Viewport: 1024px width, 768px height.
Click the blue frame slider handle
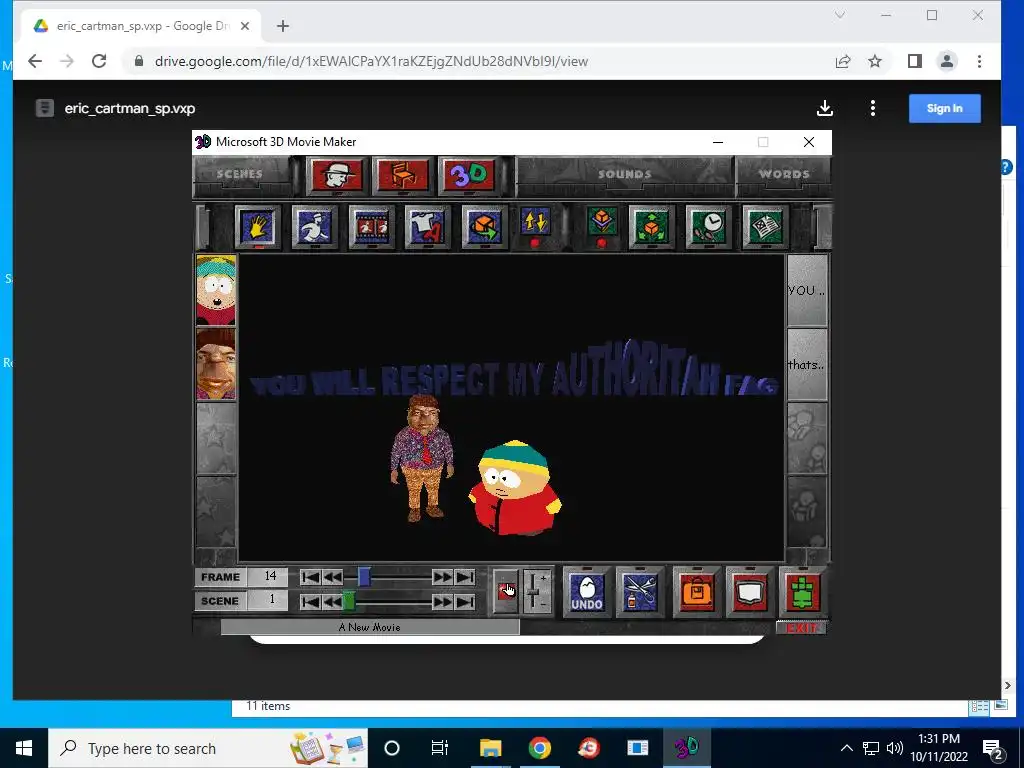coord(364,577)
